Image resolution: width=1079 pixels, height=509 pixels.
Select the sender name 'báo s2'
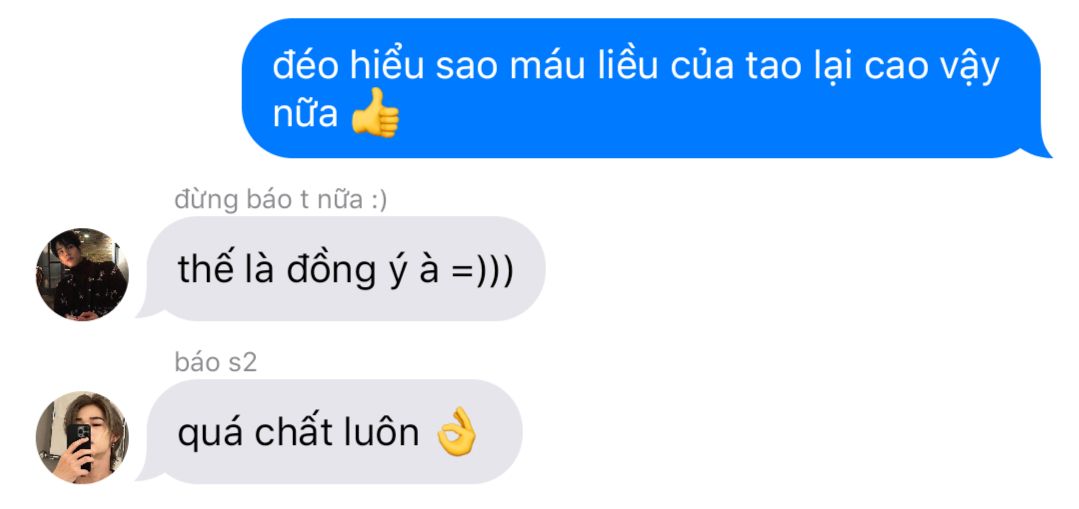coord(215,362)
